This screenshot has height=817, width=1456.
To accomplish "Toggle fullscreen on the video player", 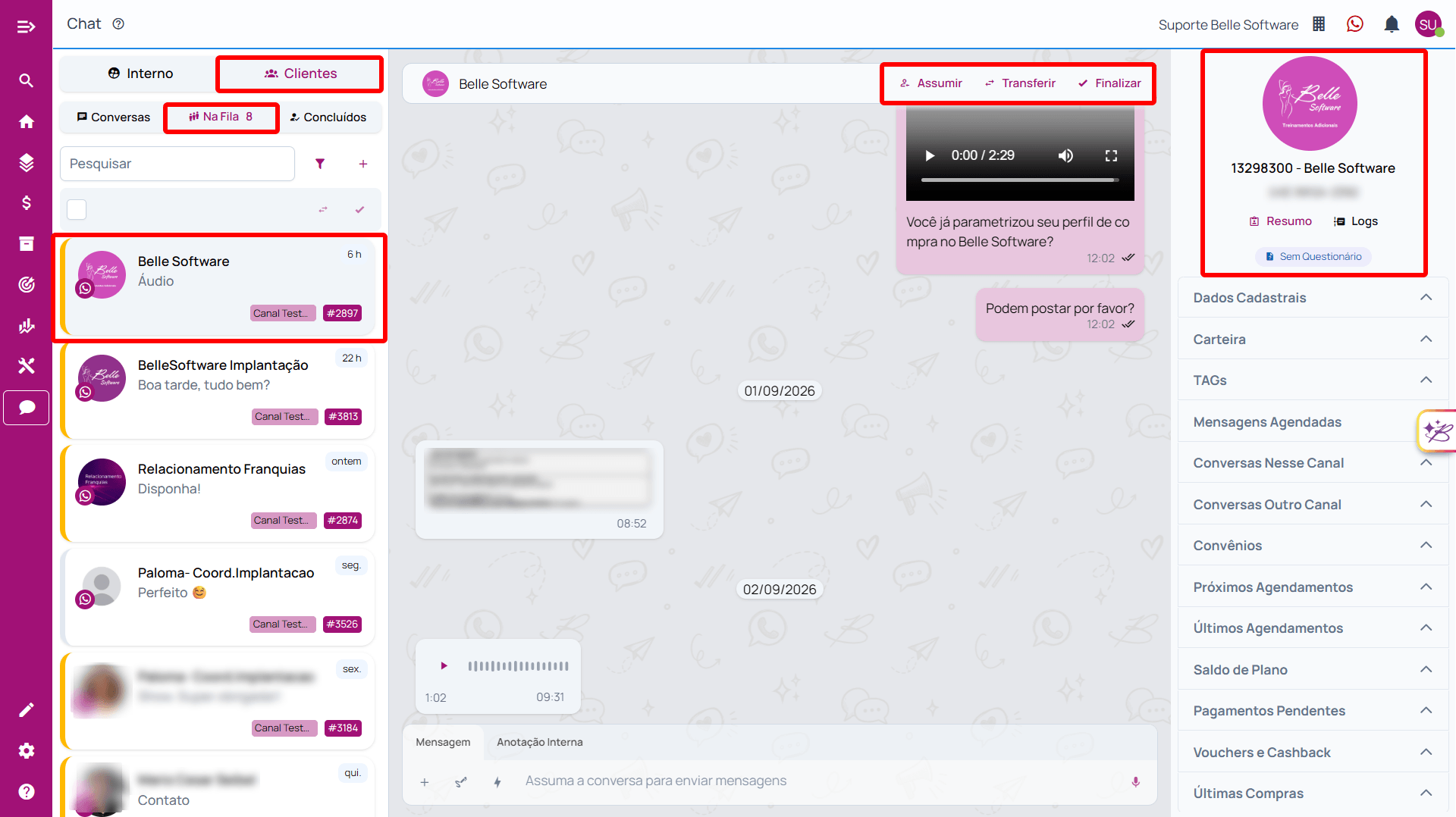I will [x=1111, y=155].
